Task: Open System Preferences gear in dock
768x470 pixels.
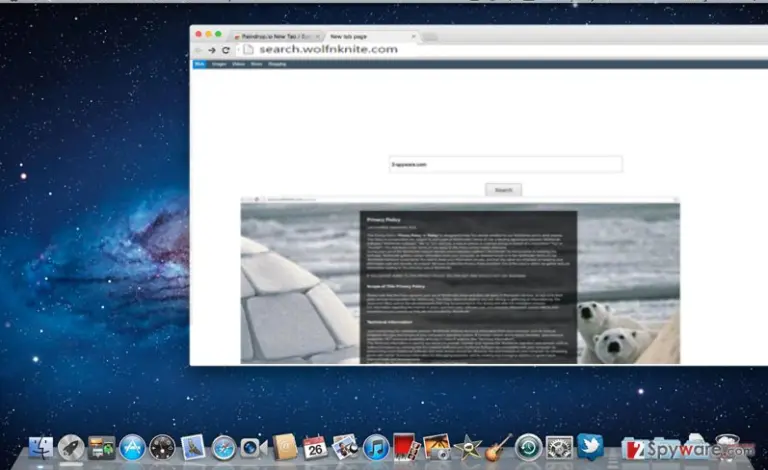Action: pyautogui.click(x=559, y=447)
